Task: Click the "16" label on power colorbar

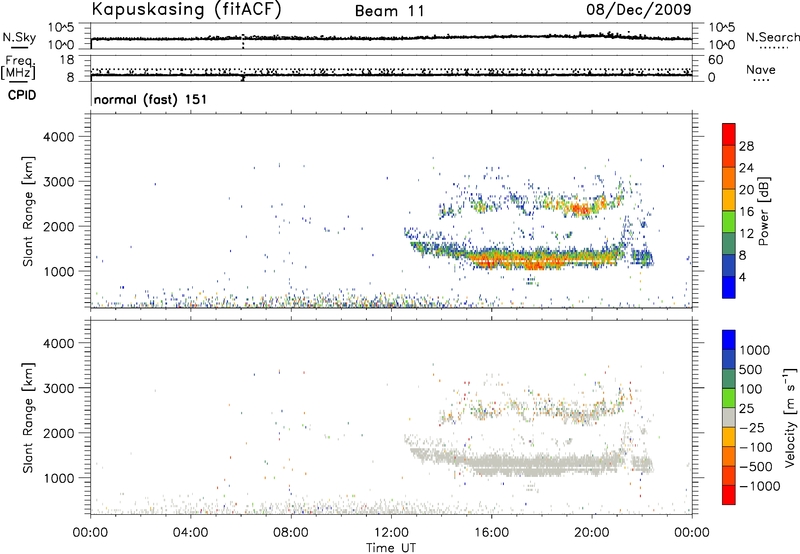Action: click(x=746, y=212)
